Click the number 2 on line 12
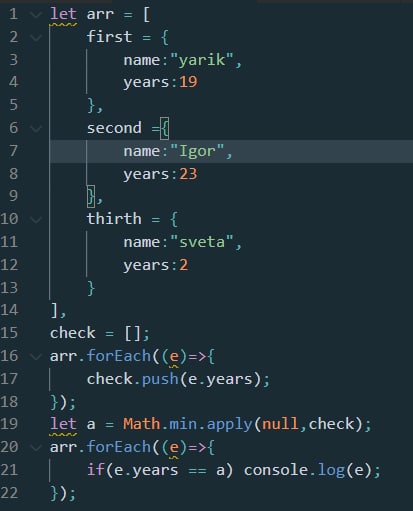This screenshot has height=511, width=413. click(184, 265)
